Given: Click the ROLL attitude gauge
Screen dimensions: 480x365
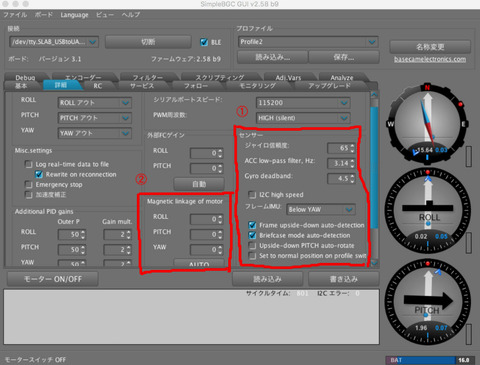Looking at the screenshot, I should click(428, 210).
